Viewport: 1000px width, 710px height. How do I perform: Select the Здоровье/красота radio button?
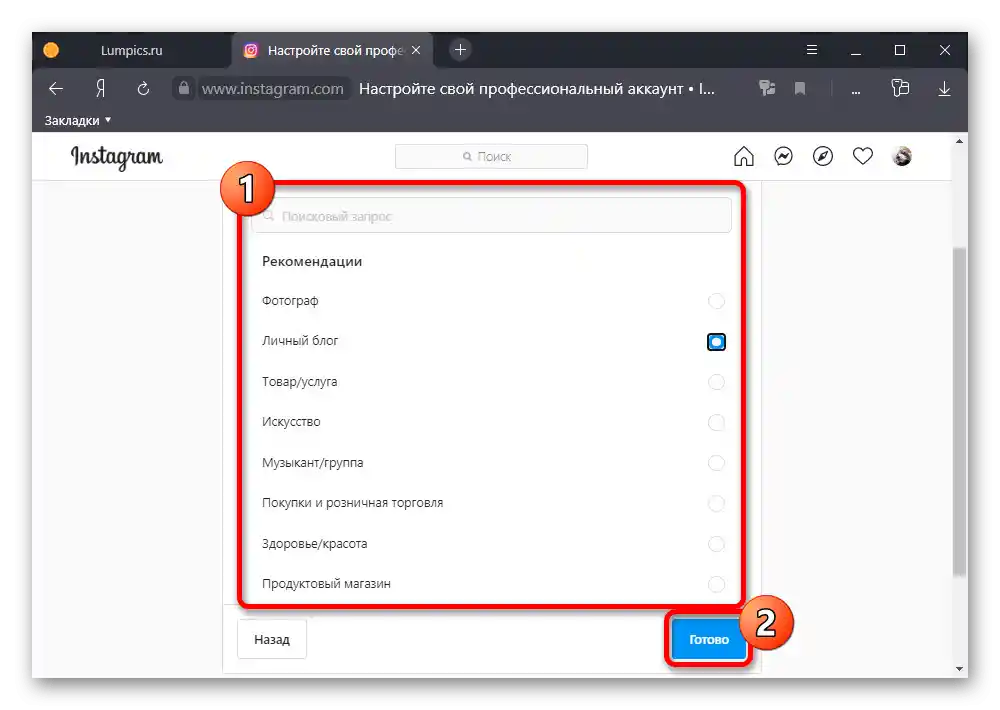716,544
